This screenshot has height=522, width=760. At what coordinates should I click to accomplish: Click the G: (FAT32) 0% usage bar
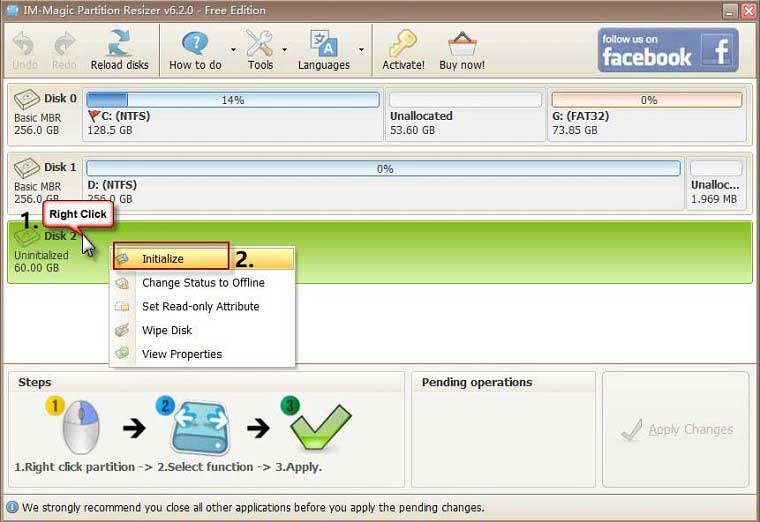pyautogui.click(x=647, y=100)
